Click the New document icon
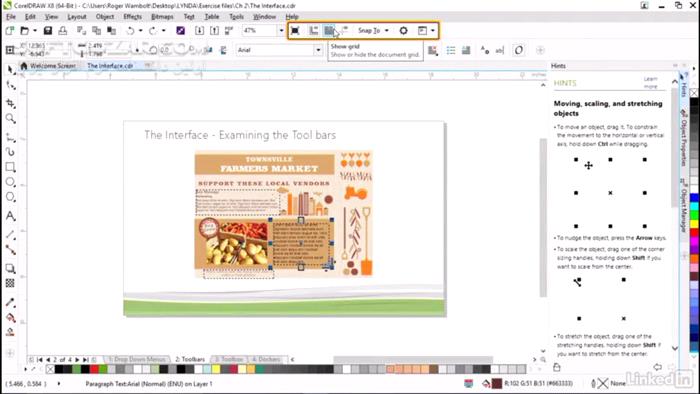This screenshot has width=700, height=394. click(10, 30)
